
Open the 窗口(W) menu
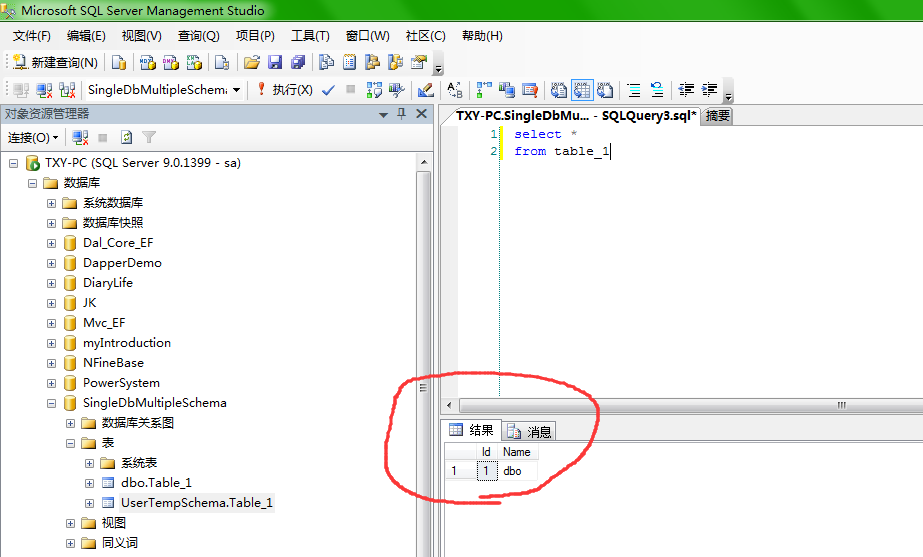coord(367,36)
